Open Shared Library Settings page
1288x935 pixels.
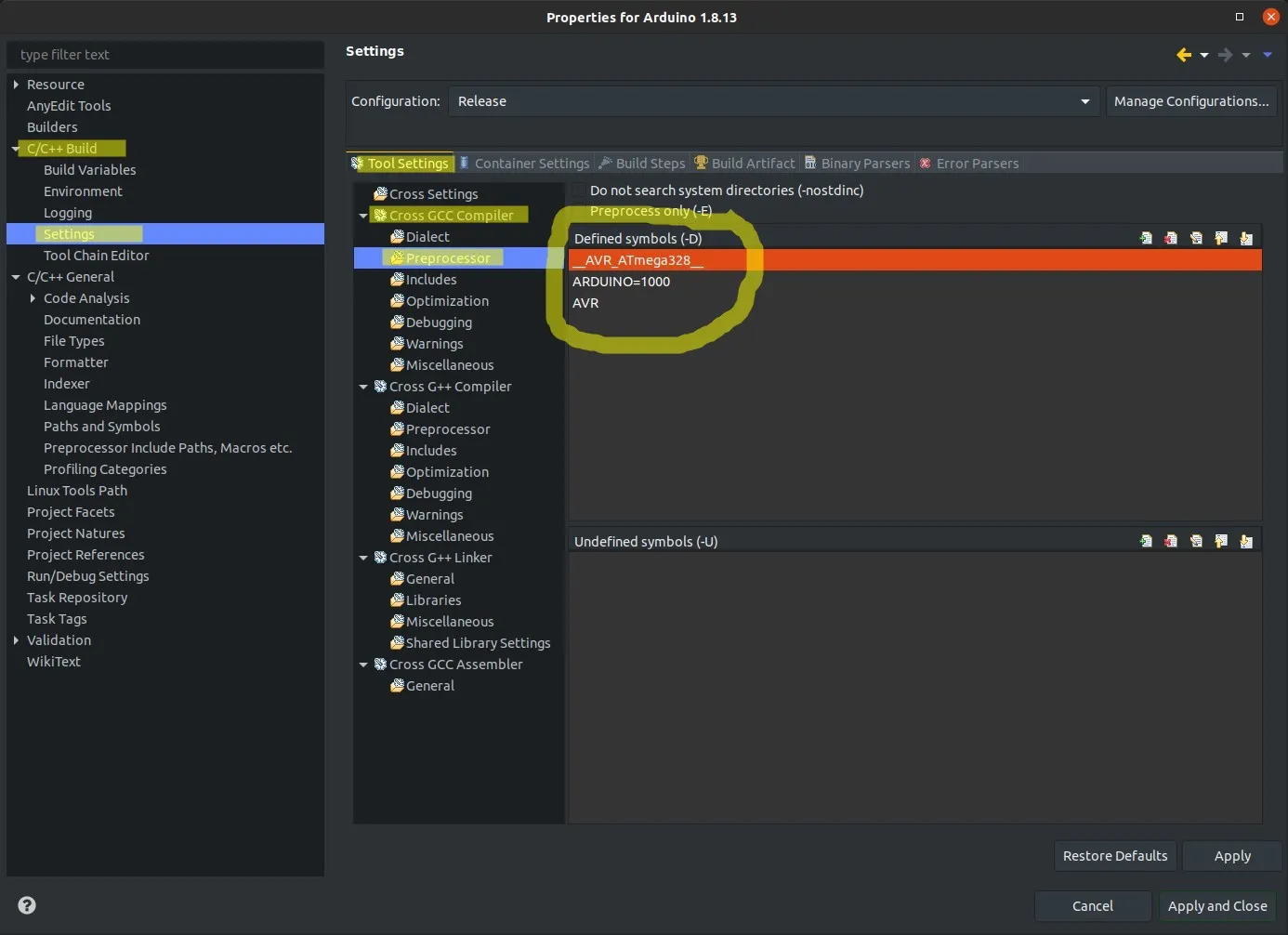[x=470, y=643]
